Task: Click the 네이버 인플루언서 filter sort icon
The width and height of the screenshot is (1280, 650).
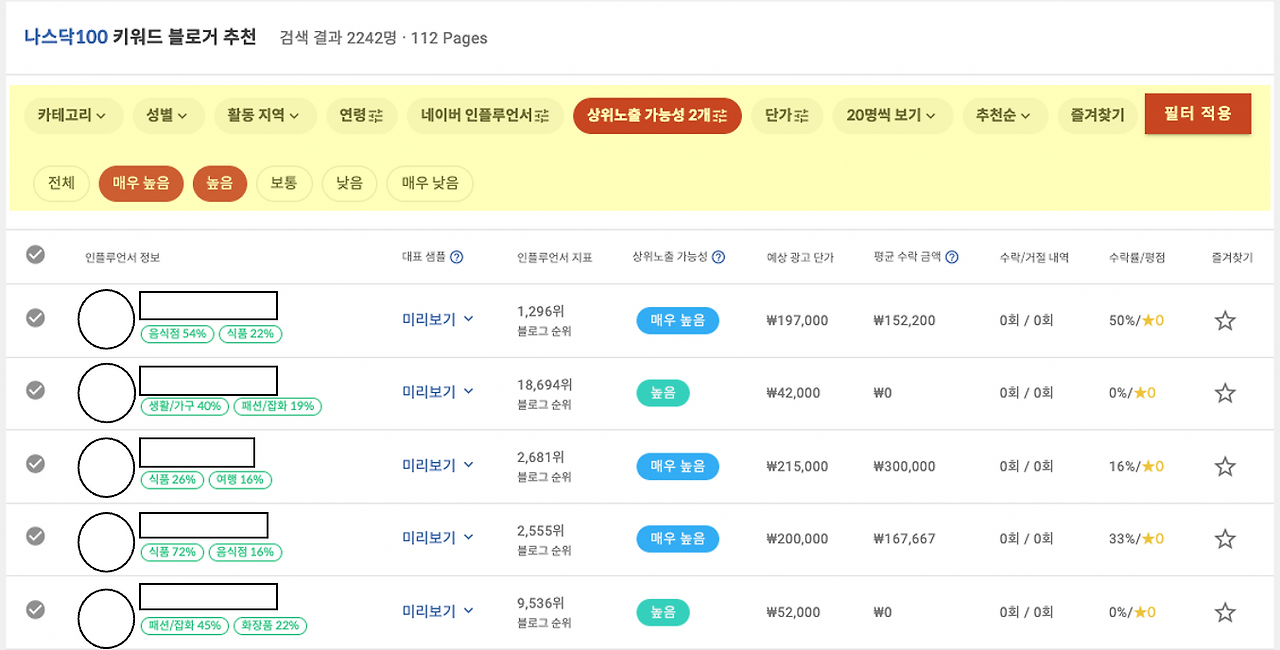Action: point(541,115)
